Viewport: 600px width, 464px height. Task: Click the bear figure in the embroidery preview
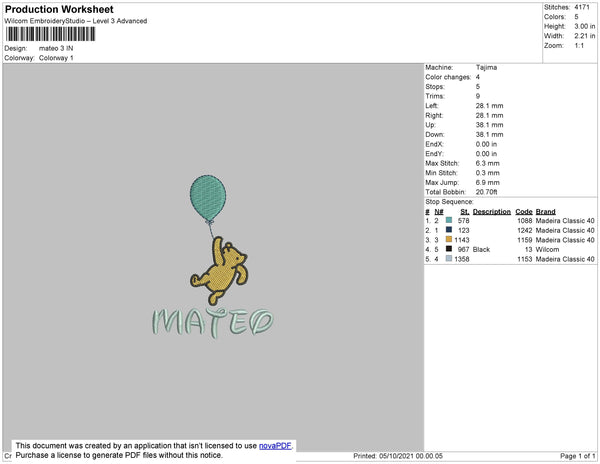tap(219, 270)
